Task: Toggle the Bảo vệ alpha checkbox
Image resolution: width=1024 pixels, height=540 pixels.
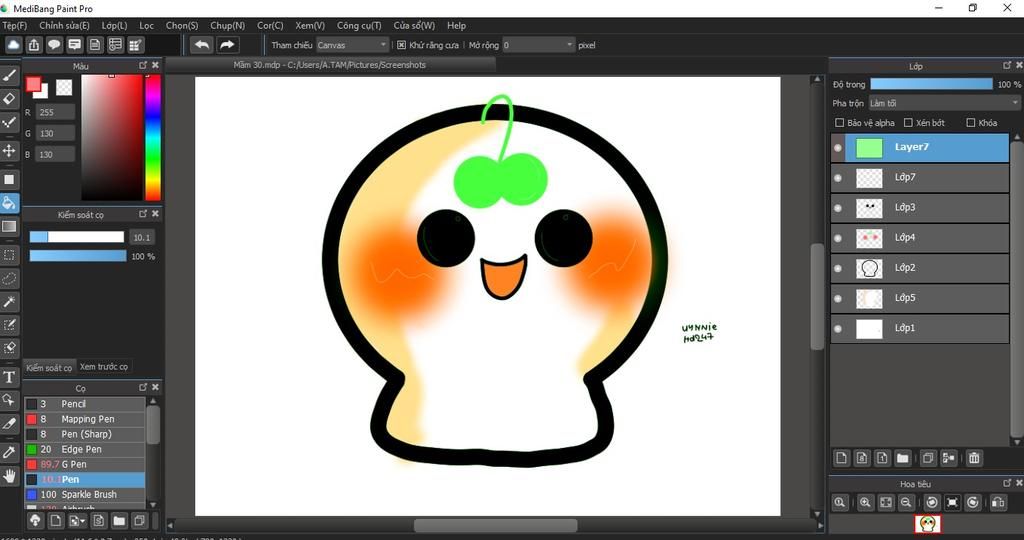Action: click(x=840, y=123)
